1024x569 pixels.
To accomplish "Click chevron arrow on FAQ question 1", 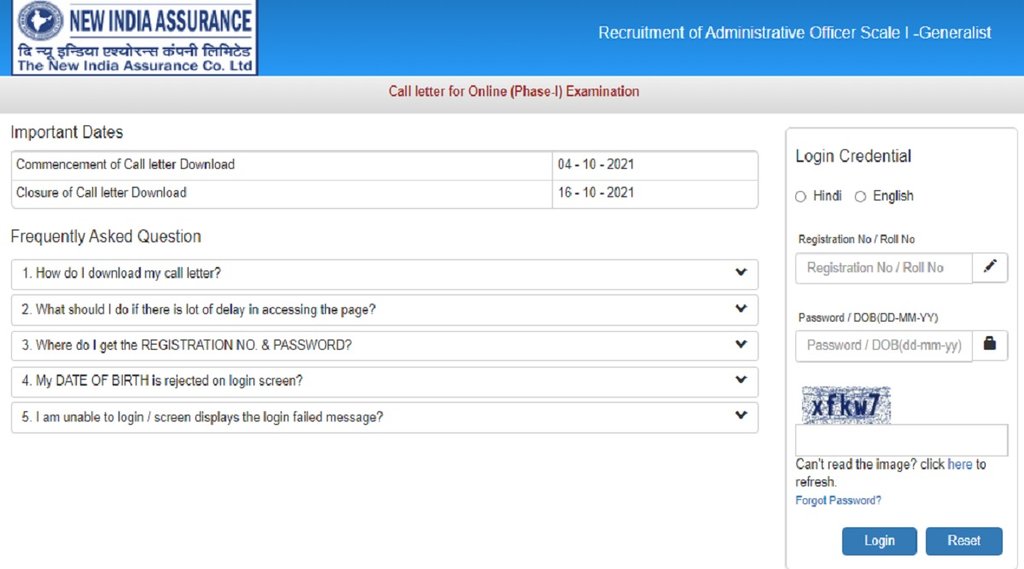I will pyautogui.click(x=741, y=272).
